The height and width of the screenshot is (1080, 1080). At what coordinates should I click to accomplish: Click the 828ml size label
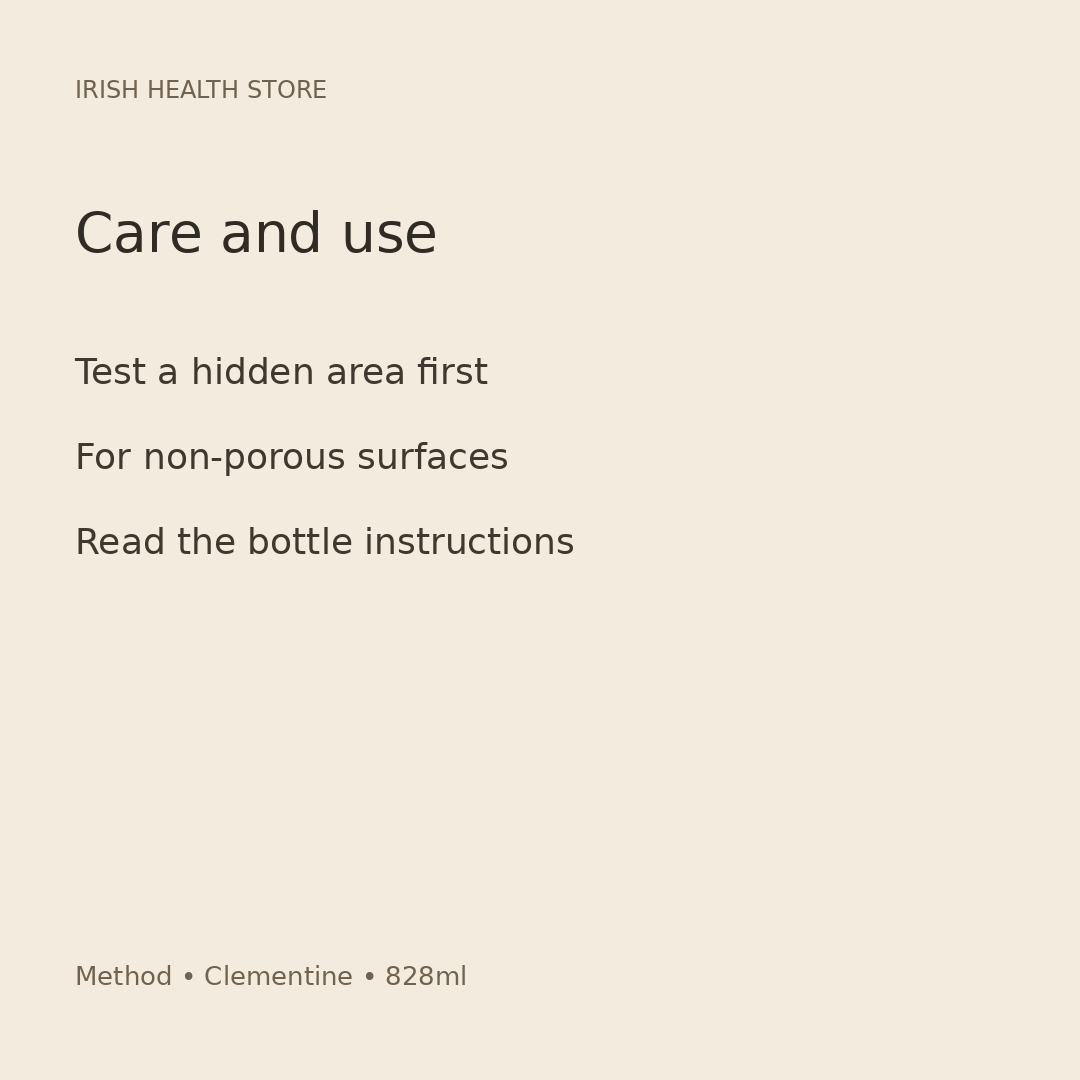(x=426, y=977)
